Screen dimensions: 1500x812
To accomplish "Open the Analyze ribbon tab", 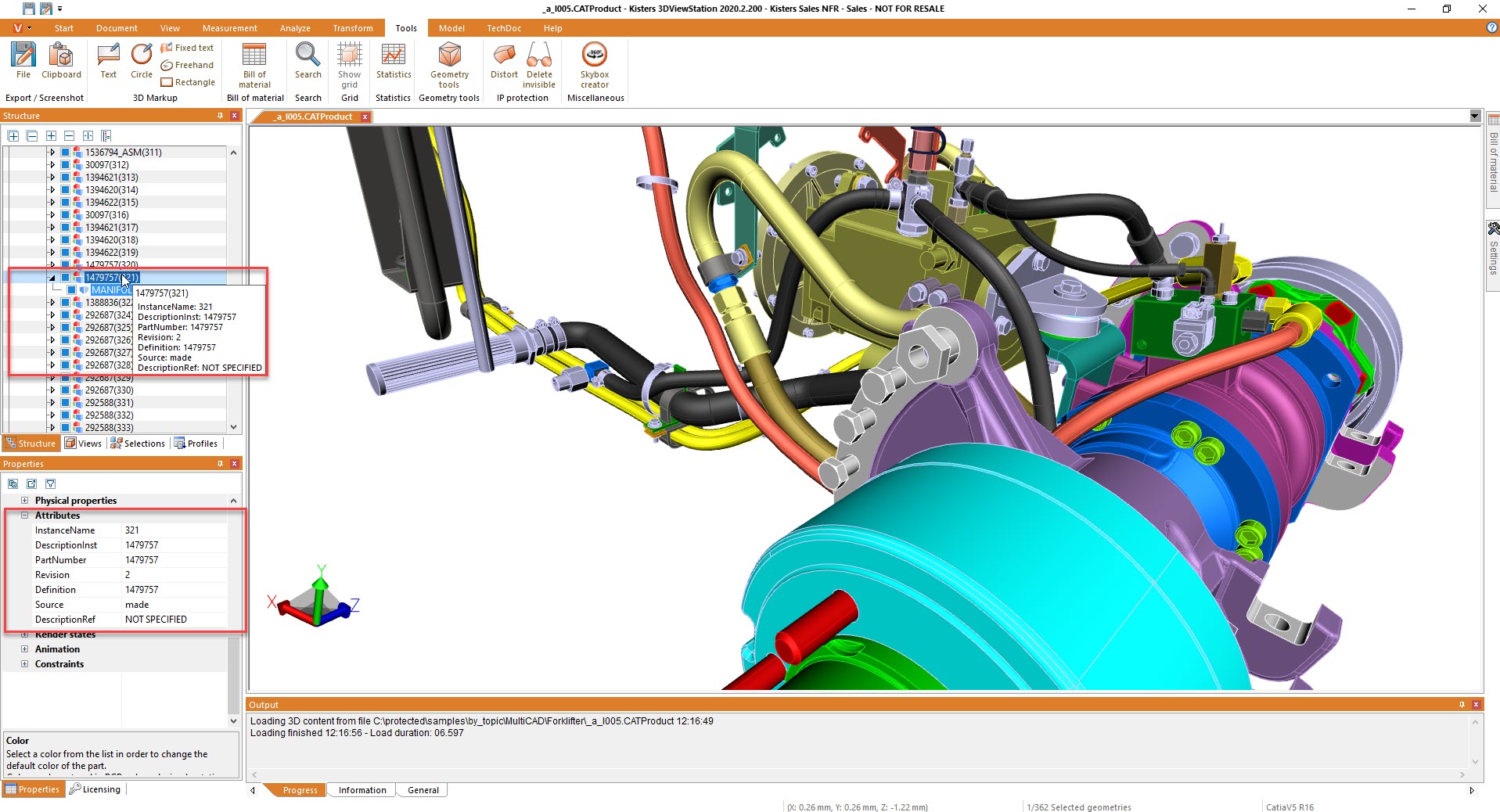I will tap(295, 28).
